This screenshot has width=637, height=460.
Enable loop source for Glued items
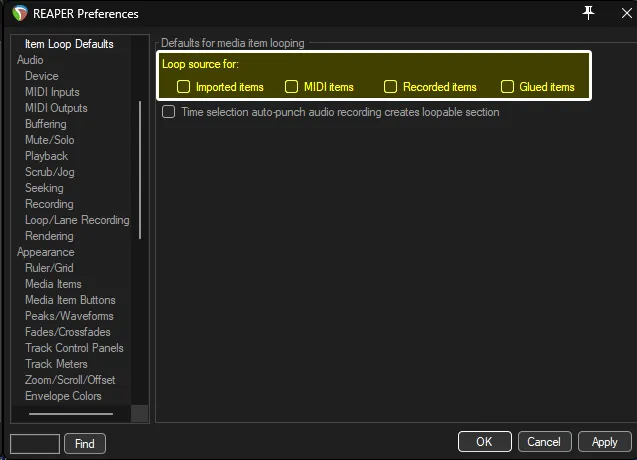pos(507,87)
